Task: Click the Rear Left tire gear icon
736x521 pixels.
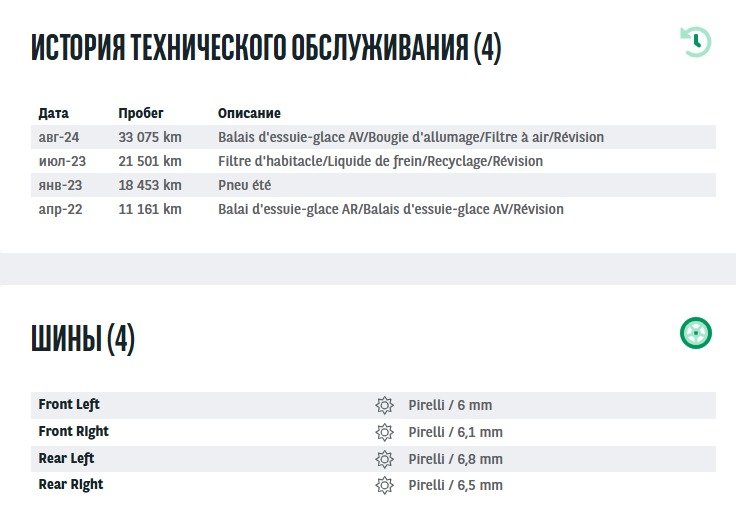Action: pos(384,459)
